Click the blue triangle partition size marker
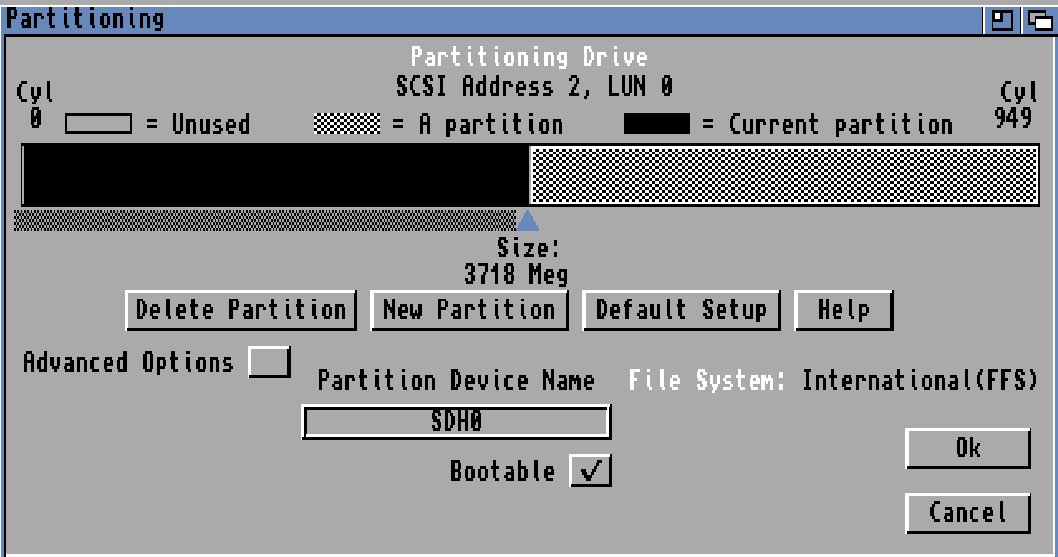The width and height of the screenshot is (1058, 557). [x=527, y=221]
